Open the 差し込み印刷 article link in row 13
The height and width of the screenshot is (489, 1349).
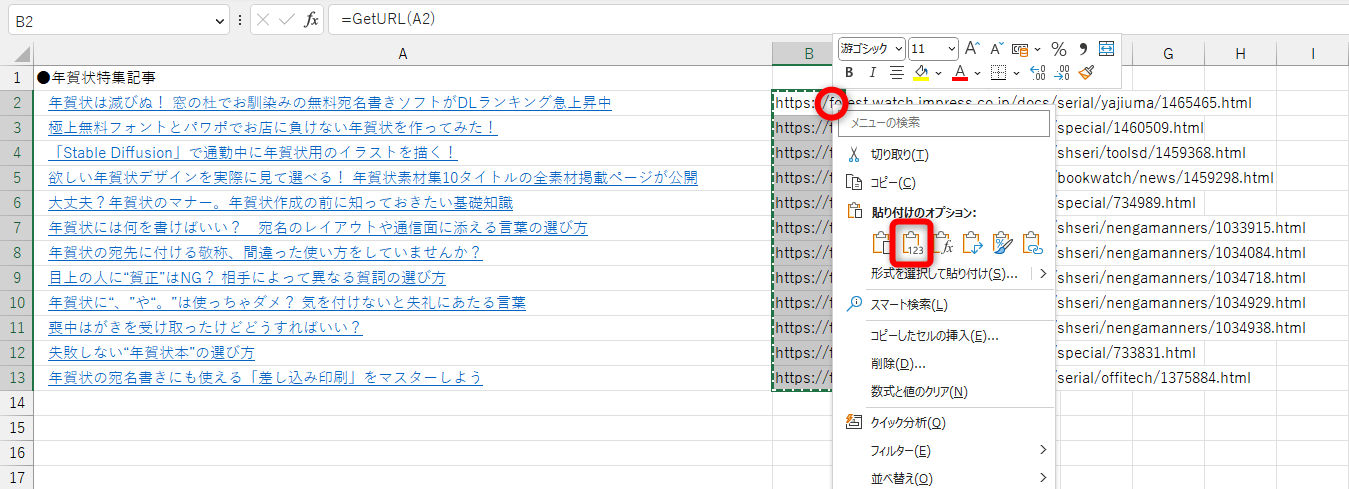tap(265, 378)
